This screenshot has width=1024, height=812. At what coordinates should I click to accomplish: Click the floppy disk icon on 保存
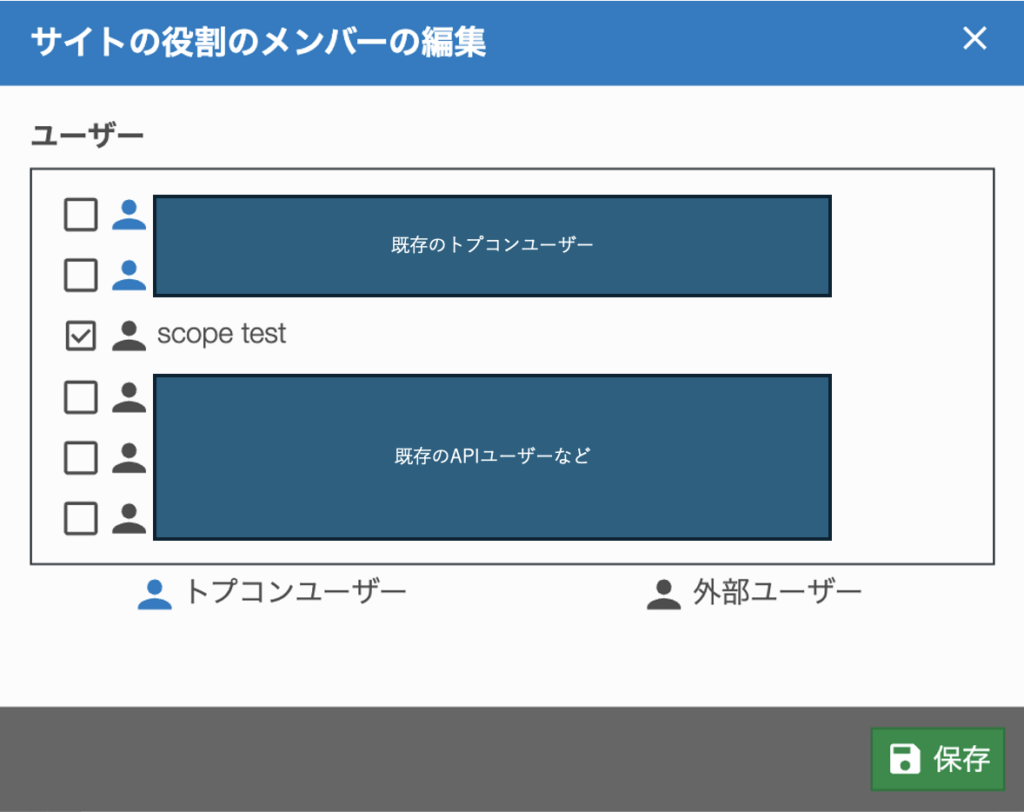[905, 759]
